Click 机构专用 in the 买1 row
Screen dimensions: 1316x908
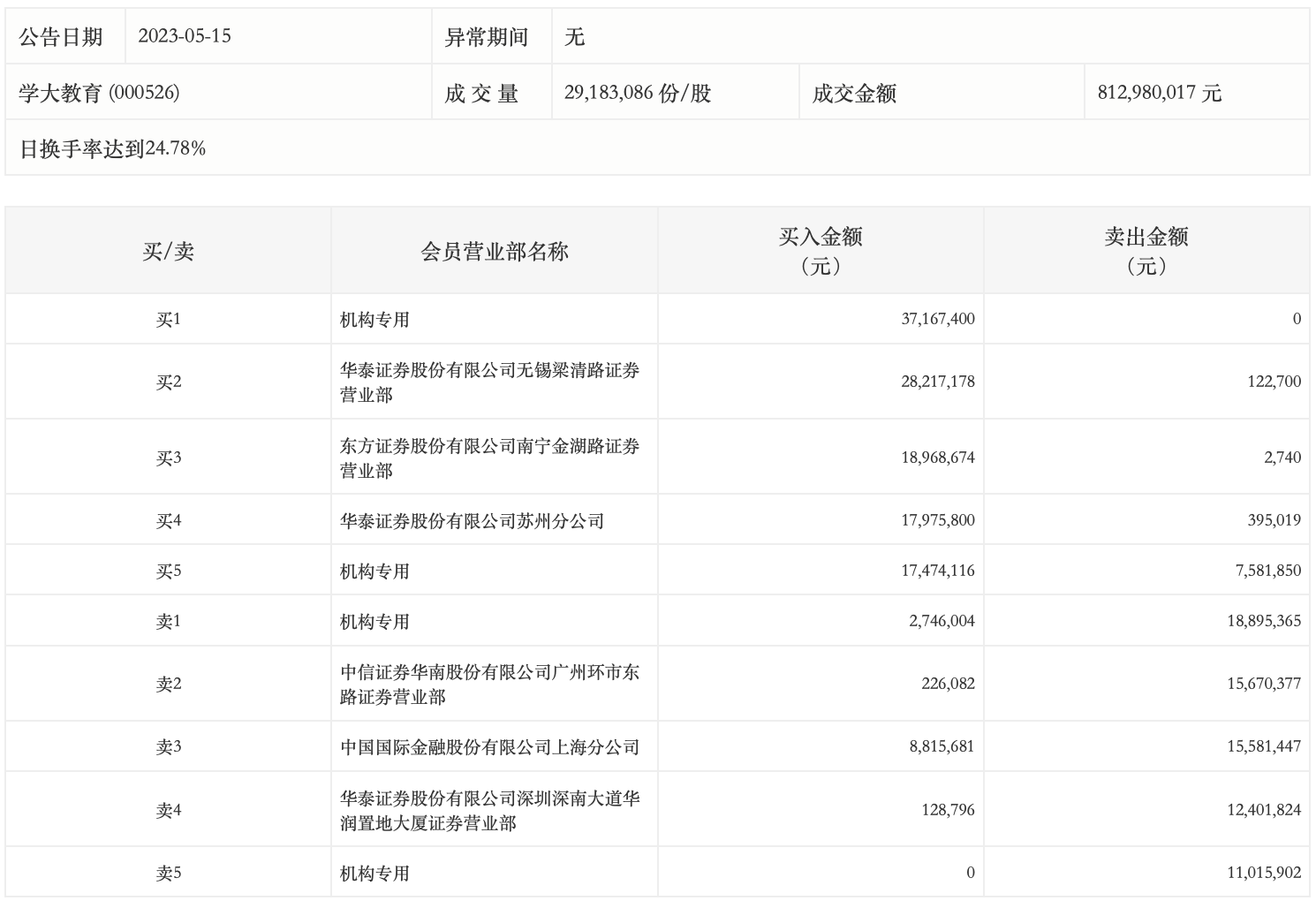click(x=375, y=320)
